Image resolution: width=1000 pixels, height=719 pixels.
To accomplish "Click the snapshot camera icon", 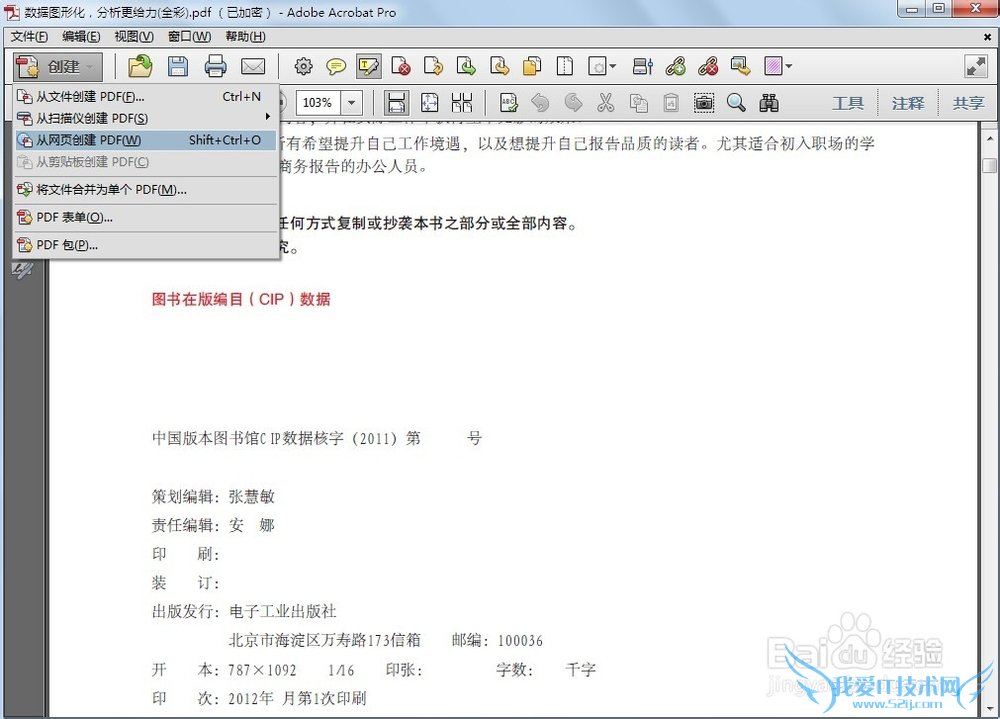I will [x=703, y=103].
